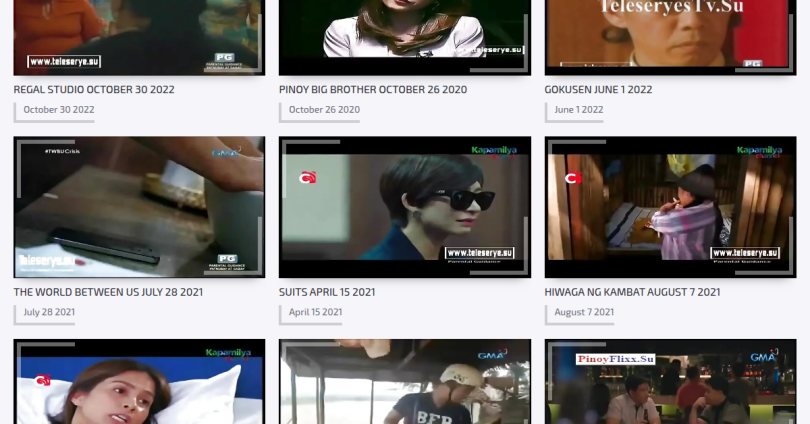Open the Gokusen June 1 2022 thumbnail
This screenshot has height=424, width=810.
[x=670, y=37]
